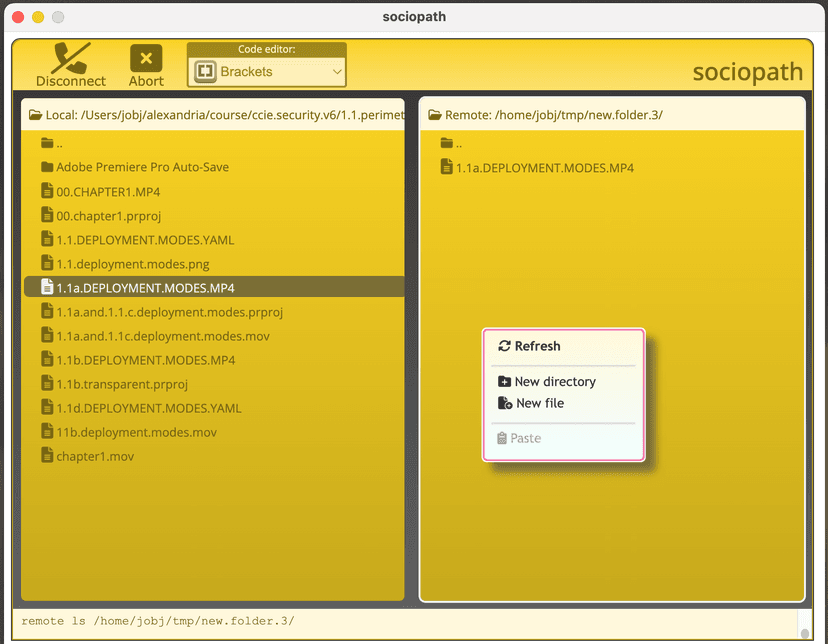Click the file icon of 1.1d.DEPLOYMENT.MODES.YAML
Viewport: 828px width, 644px height.
pos(47,406)
